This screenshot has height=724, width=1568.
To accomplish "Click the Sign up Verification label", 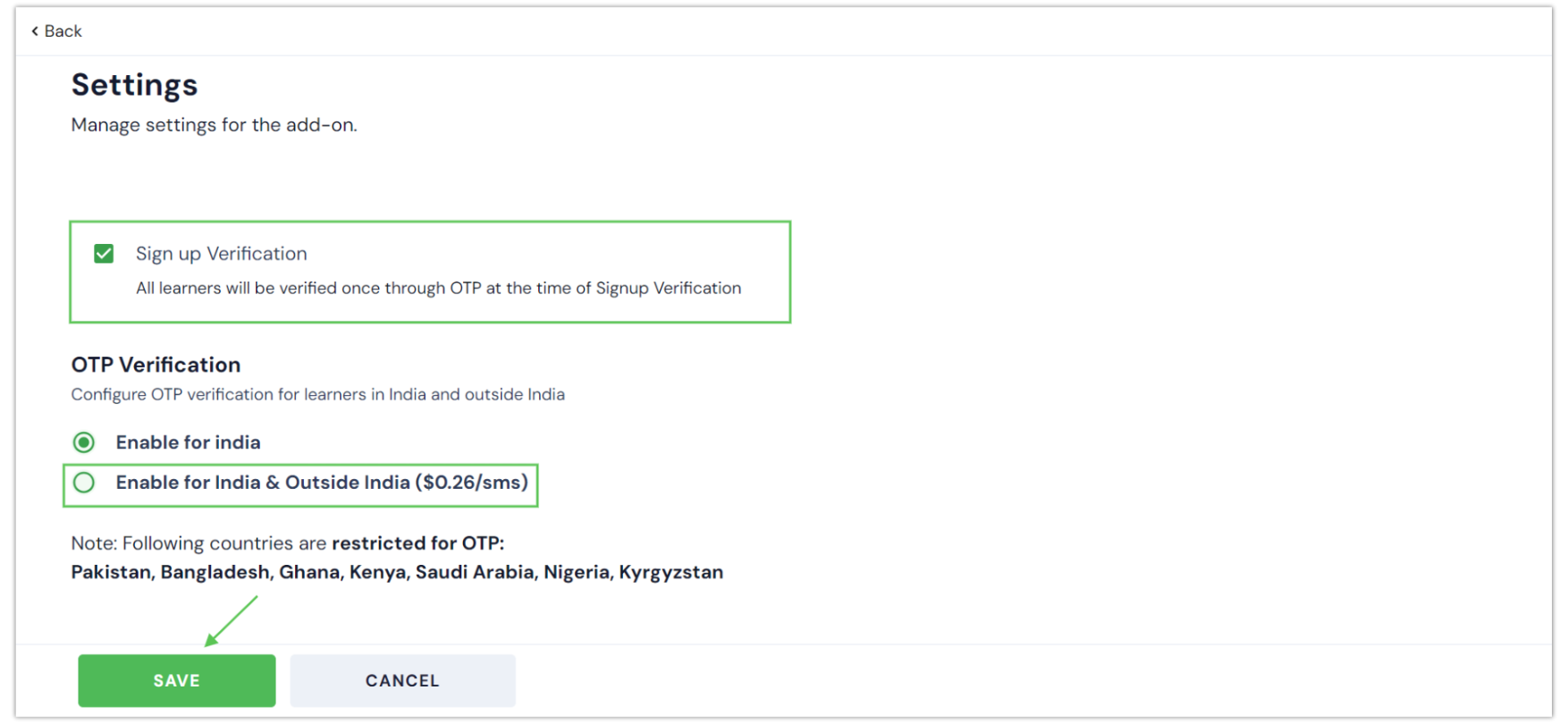I will pyautogui.click(x=222, y=254).
